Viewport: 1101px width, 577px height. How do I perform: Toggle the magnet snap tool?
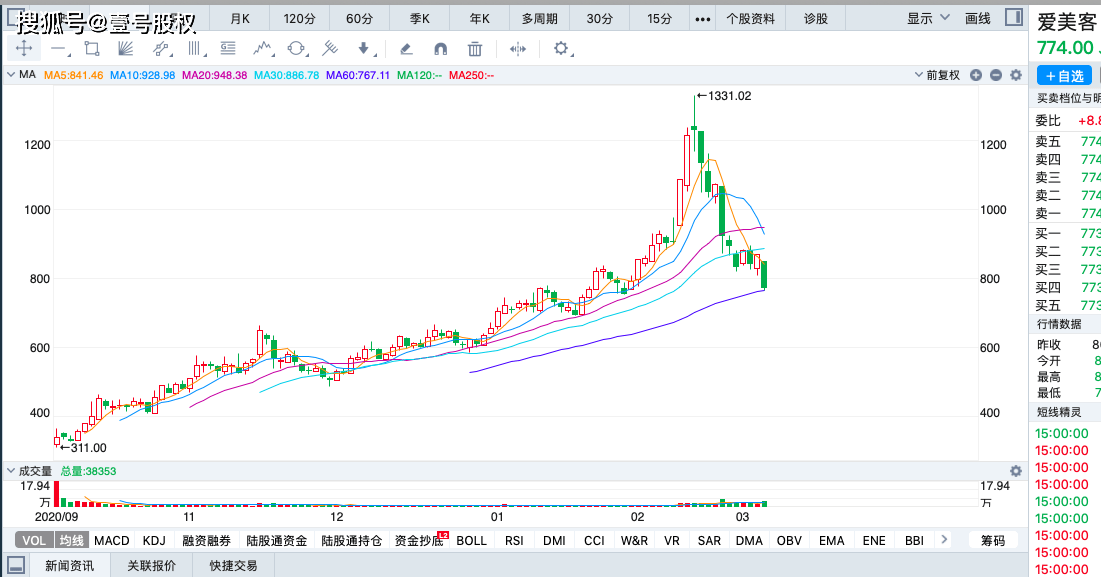click(440, 48)
